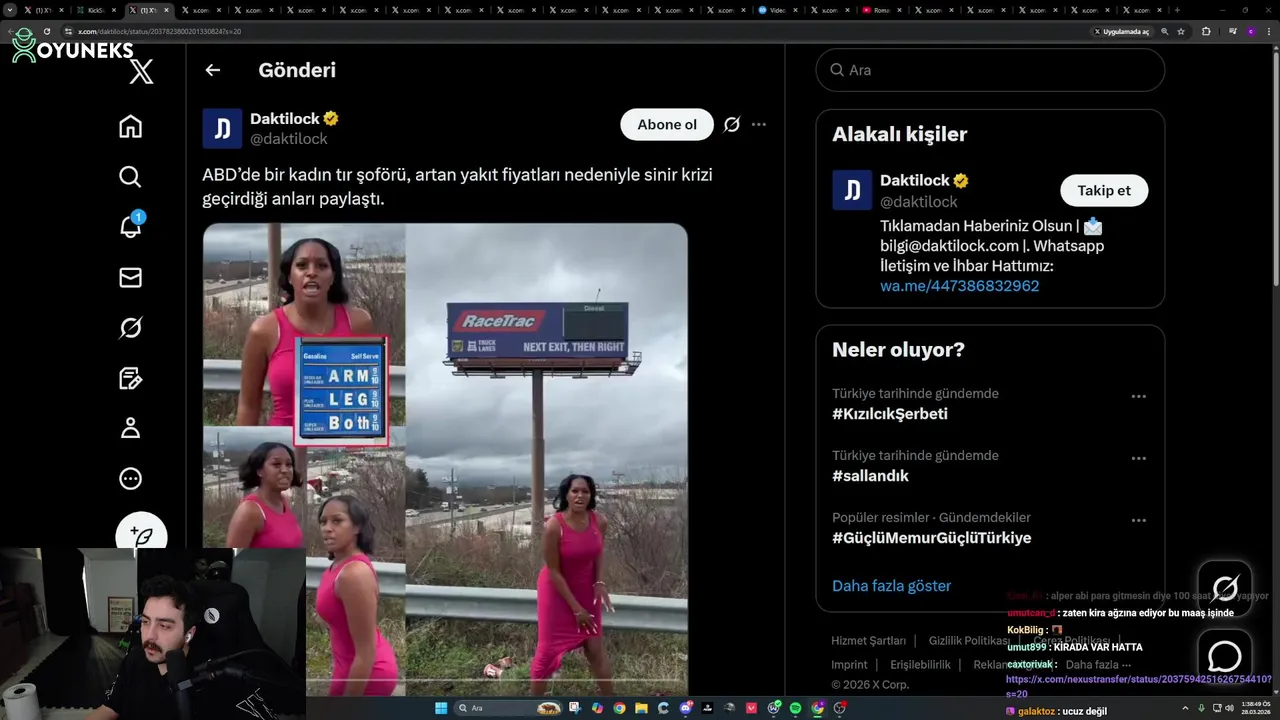The width and height of the screenshot is (1280, 720).
Task: Focus the Ara search field
Action: coord(990,70)
